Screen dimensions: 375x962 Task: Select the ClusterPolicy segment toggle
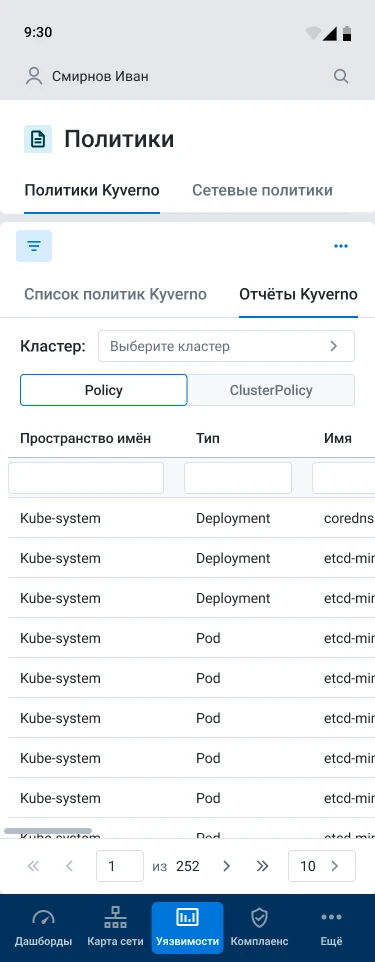pyautogui.click(x=271, y=390)
